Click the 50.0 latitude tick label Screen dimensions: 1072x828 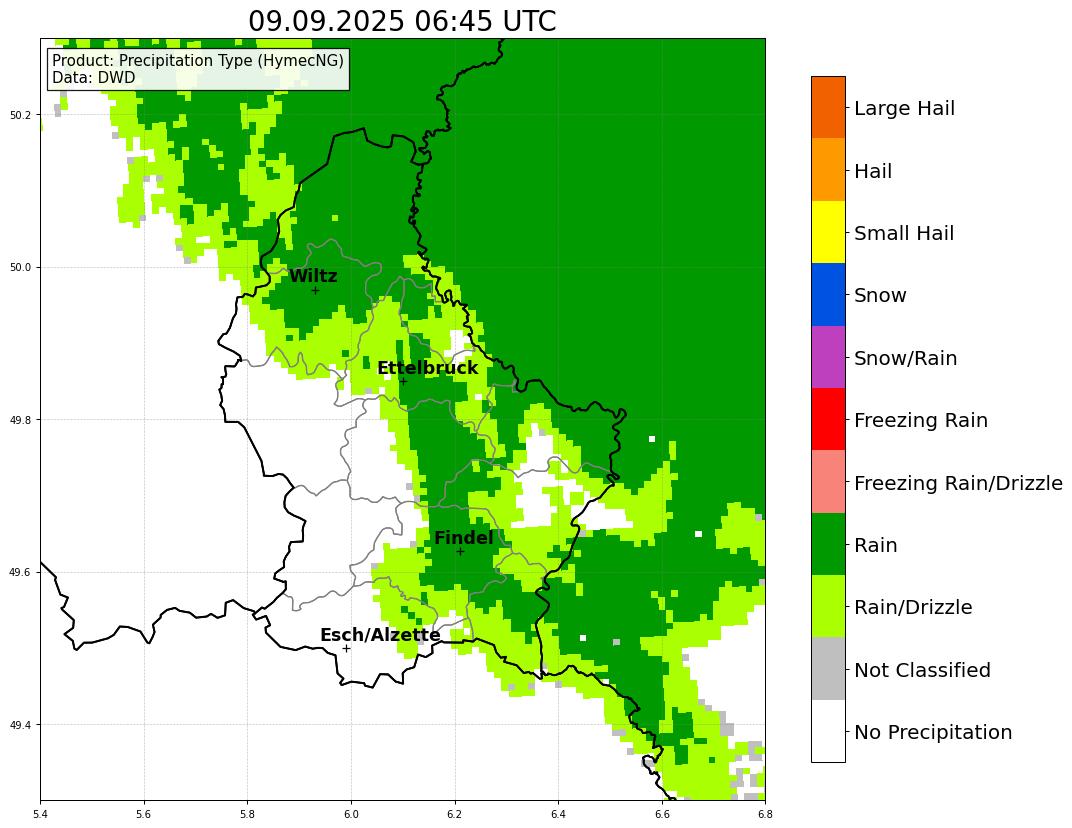point(23,267)
